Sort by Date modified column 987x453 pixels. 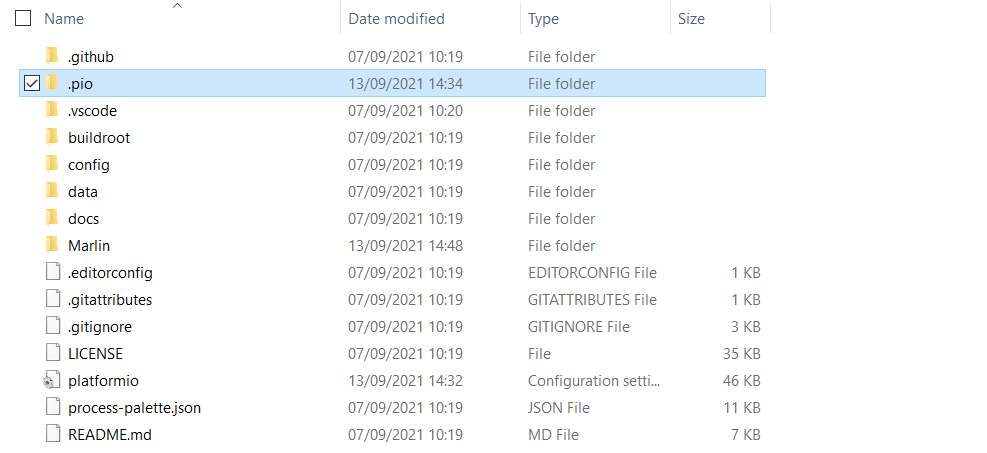[x=396, y=19]
